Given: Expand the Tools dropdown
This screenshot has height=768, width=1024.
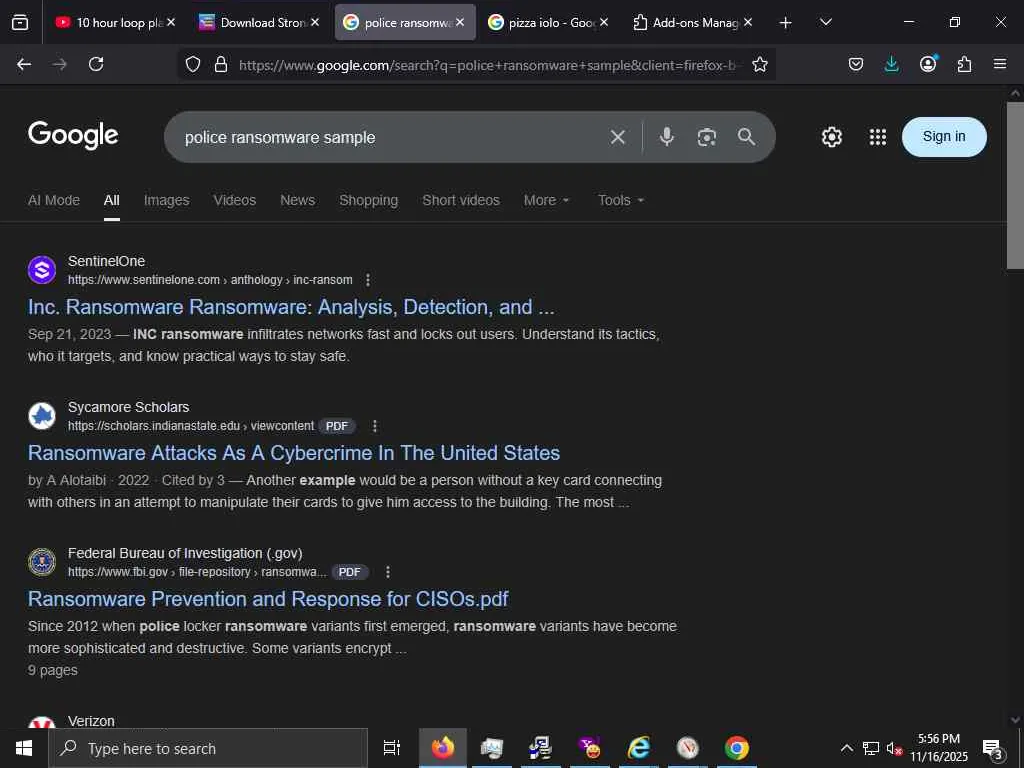Looking at the screenshot, I should [621, 200].
